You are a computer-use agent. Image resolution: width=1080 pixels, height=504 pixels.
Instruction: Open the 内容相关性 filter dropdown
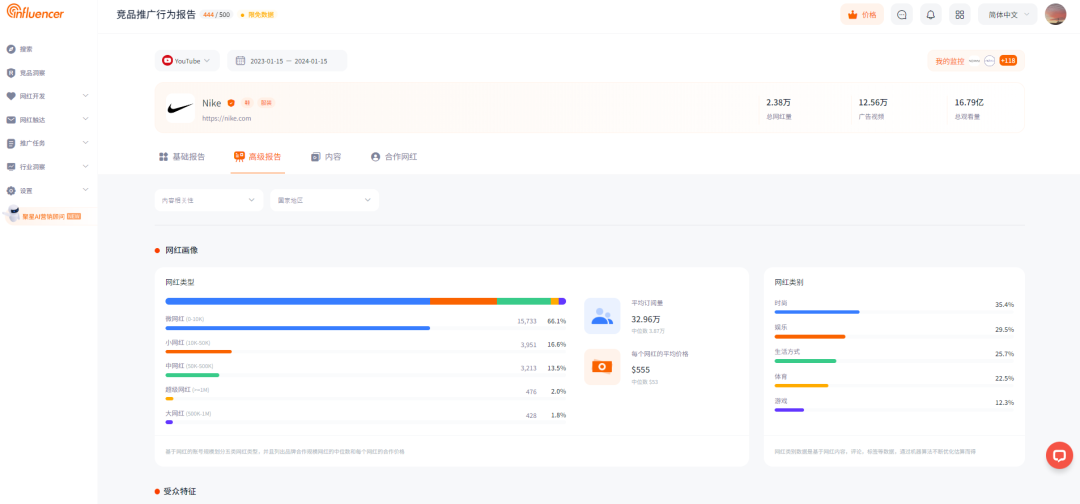[209, 200]
